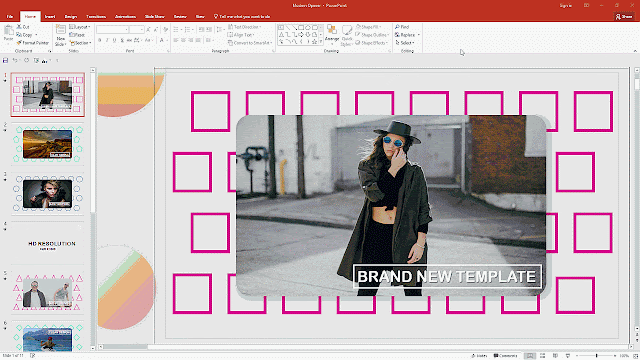Open the font name combo box
This screenshot has width=640, height=360.
click(x=113, y=29)
